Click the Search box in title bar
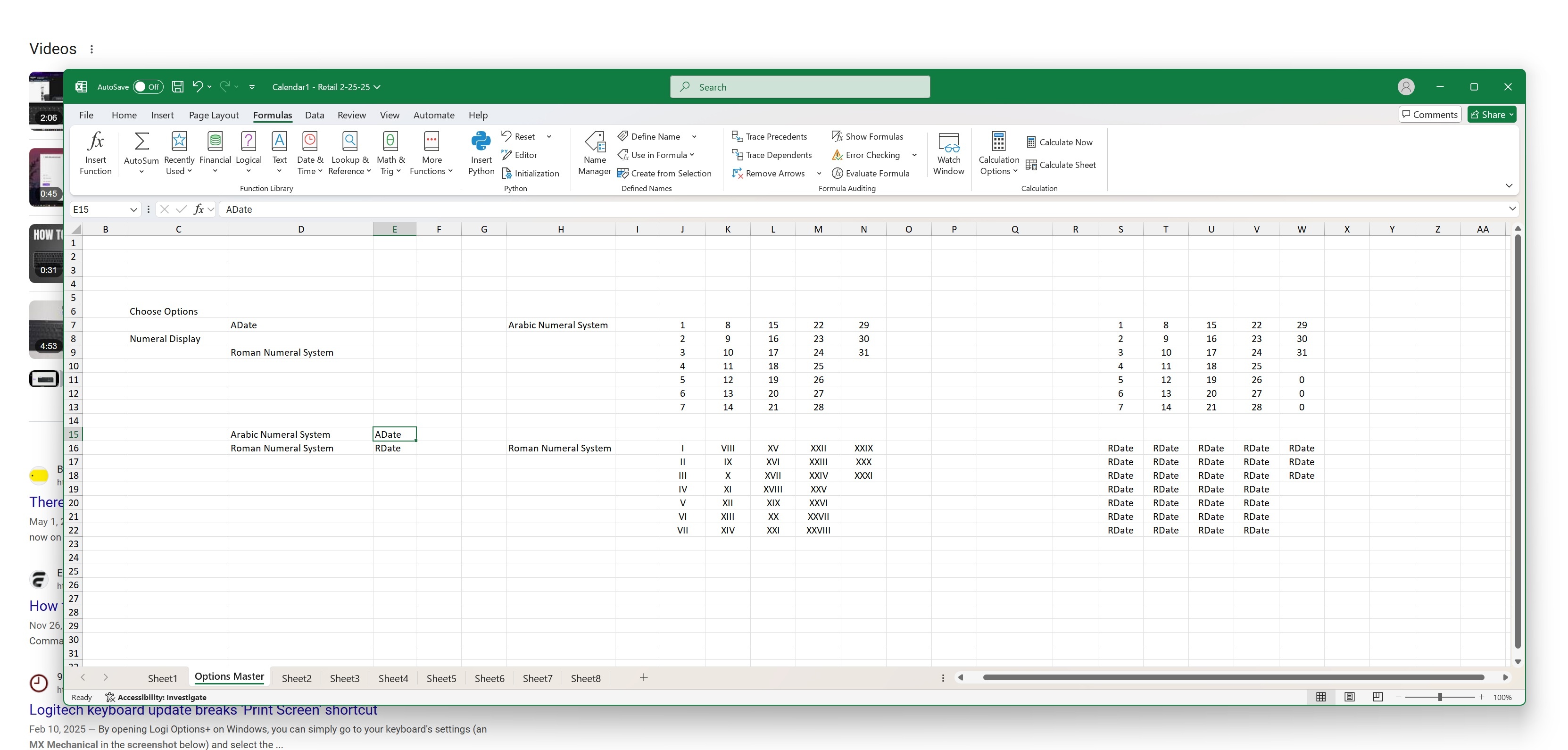This screenshot has height=750, width=1568. [800, 87]
